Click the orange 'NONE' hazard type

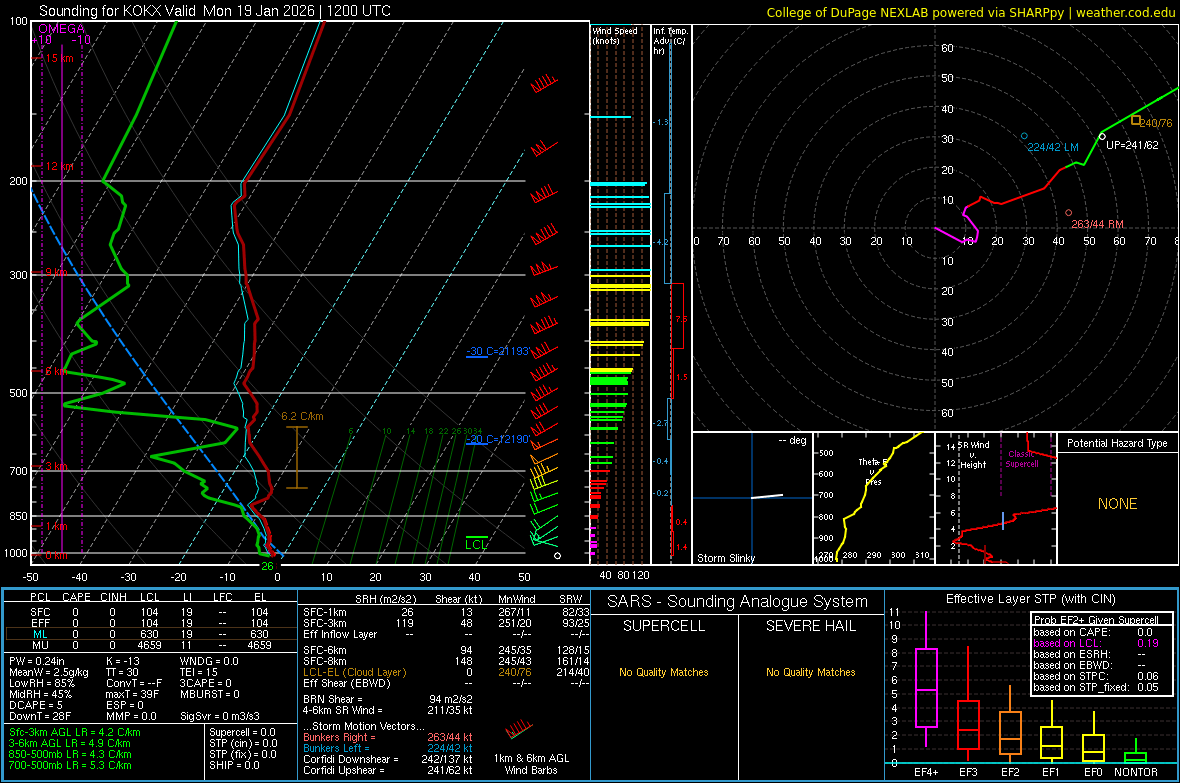click(1118, 504)
